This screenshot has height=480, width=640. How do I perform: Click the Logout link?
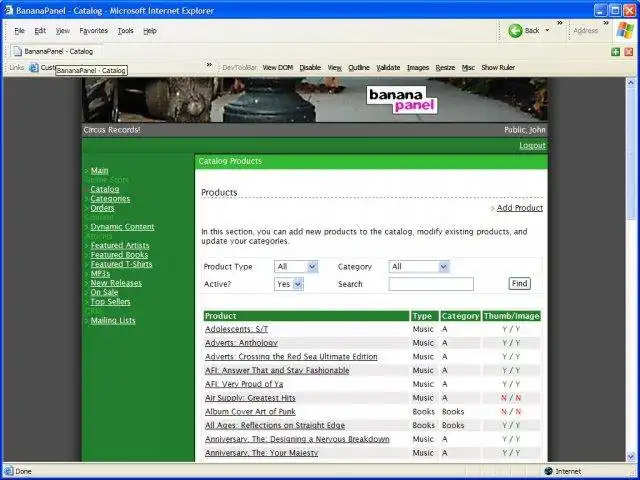532,146
